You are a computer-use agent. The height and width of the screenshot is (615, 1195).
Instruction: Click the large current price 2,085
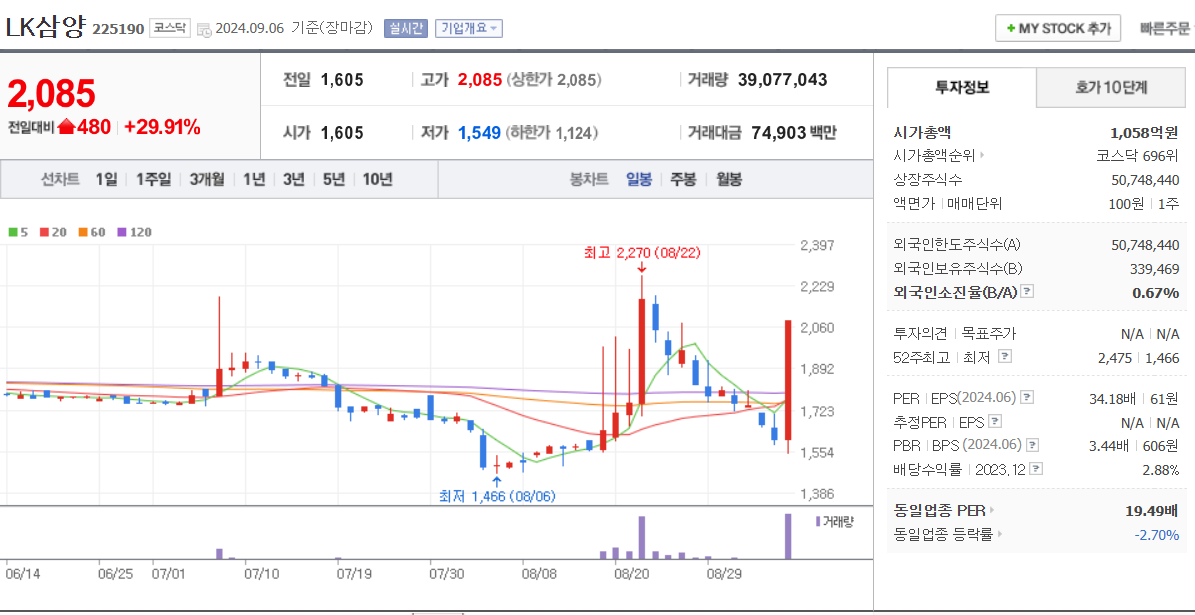coord(52,94)
